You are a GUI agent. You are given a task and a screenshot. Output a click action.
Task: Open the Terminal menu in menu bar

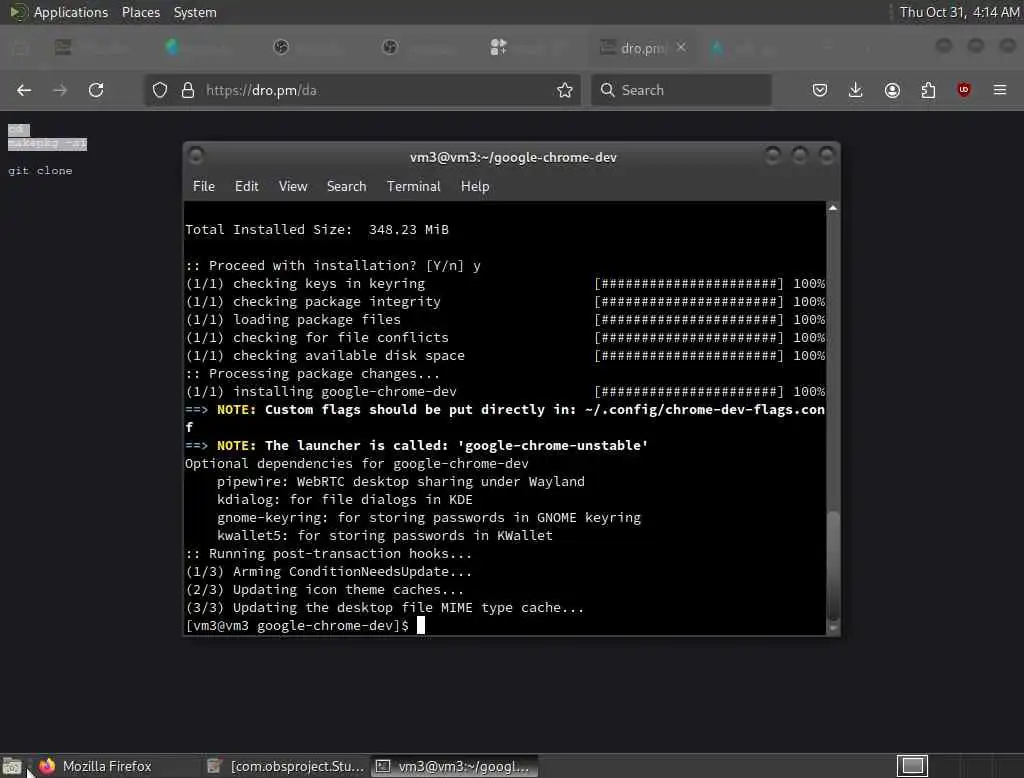tap(413, 186)
